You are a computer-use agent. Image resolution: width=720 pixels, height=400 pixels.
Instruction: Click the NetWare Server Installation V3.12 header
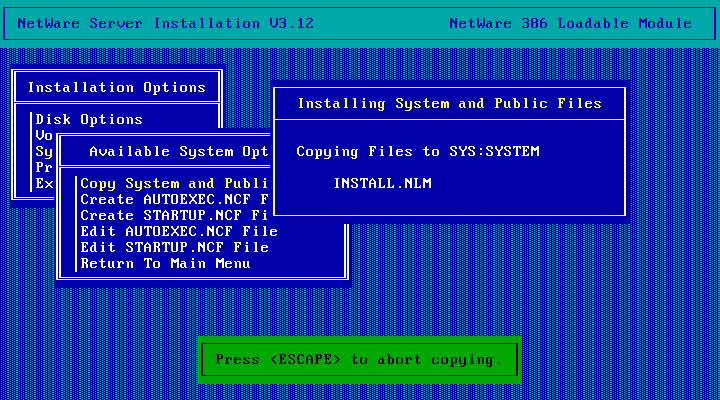pyautogui.click(x=165, y=23)
